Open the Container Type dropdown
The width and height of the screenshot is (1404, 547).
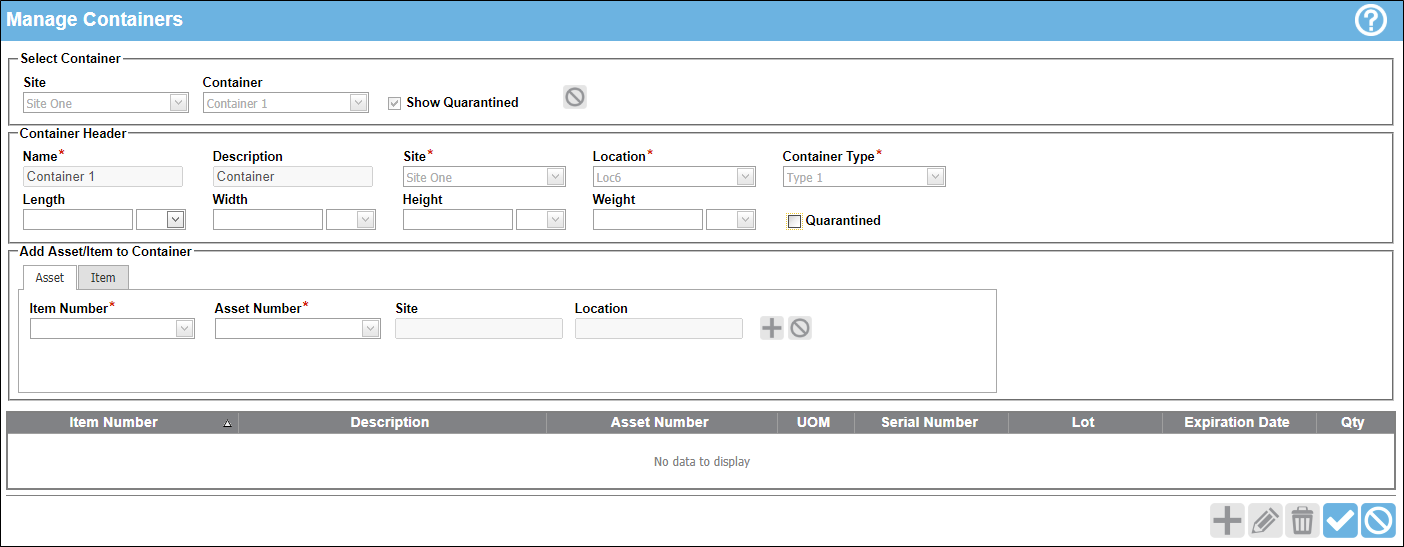[x=935, y=177]
